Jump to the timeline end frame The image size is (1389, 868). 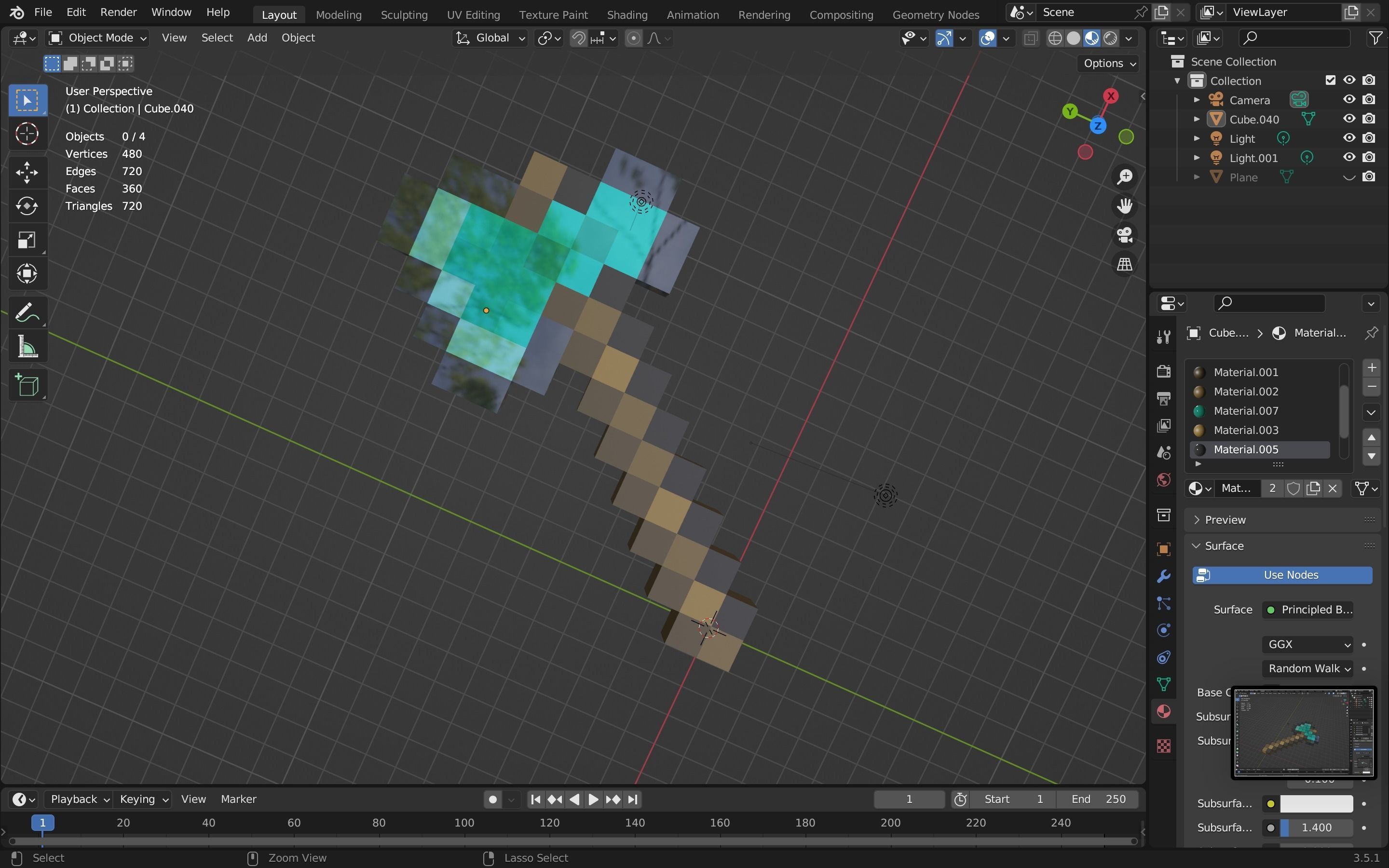pyautogui.click(x=632, y=799)
